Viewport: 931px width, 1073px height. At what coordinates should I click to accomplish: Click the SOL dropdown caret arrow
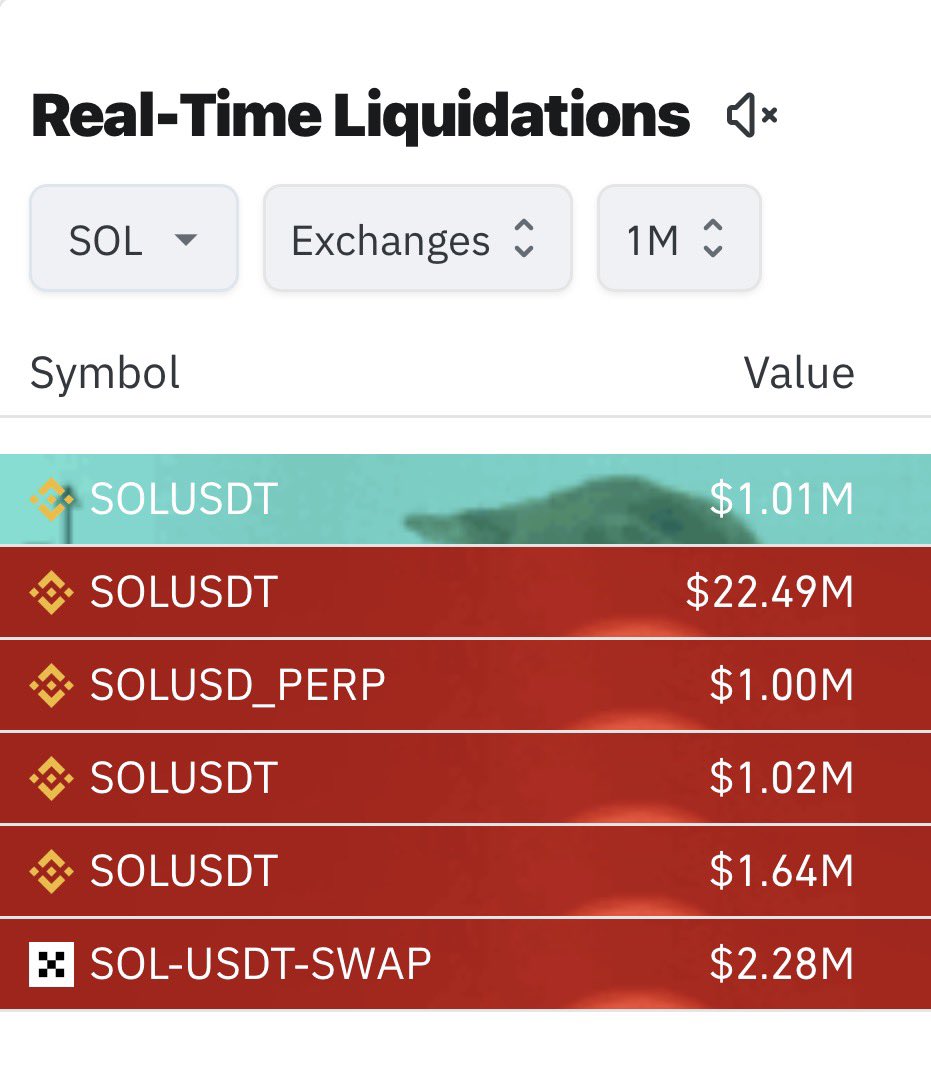coord(186,240)
